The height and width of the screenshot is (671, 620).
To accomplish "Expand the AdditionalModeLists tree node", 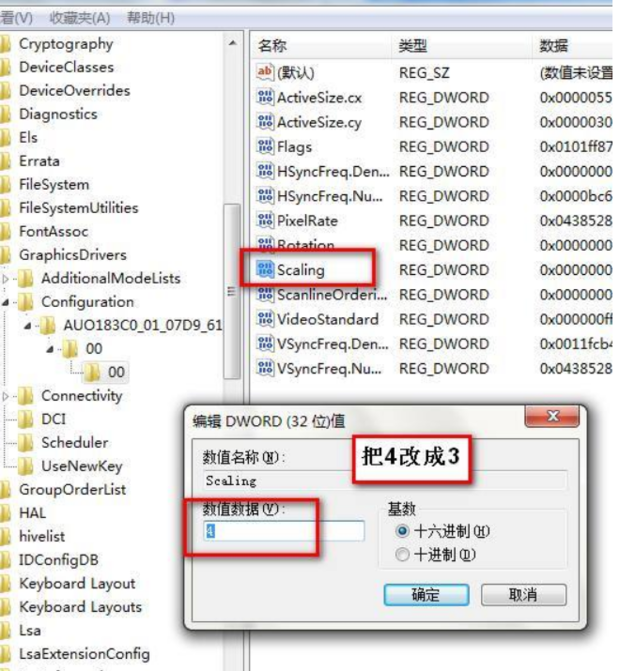I will (5, 279).
